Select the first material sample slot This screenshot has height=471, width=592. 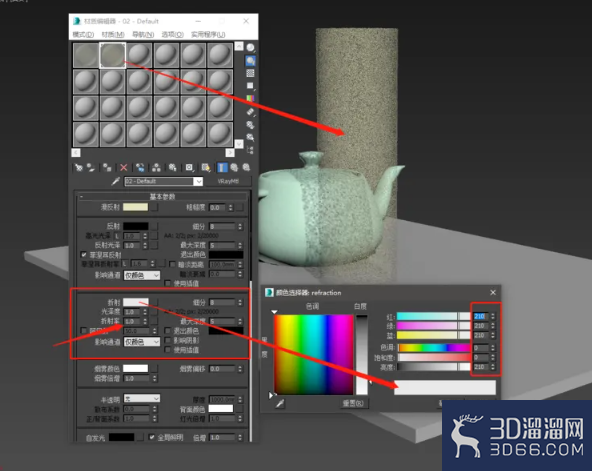click(x=86, y=55)
